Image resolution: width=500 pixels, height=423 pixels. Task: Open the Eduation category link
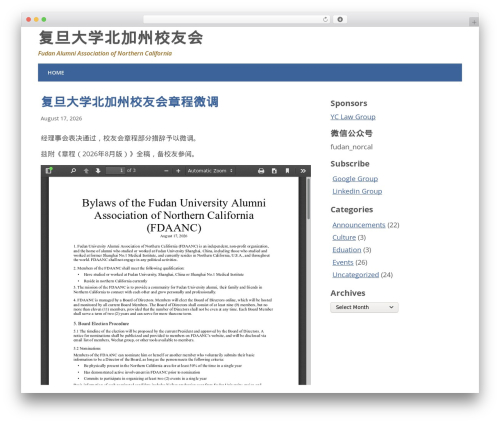pos(347,250)
